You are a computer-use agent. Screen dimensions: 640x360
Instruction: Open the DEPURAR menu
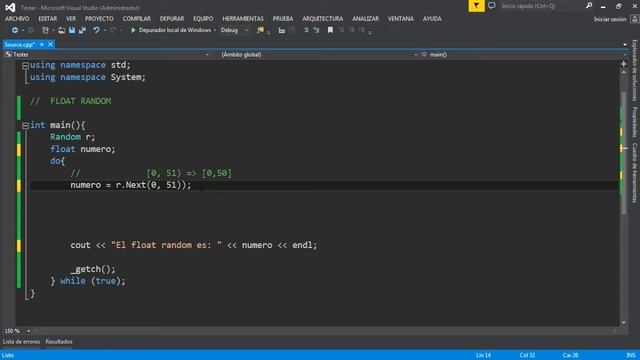pyautogui.click(x=172, y=19)
